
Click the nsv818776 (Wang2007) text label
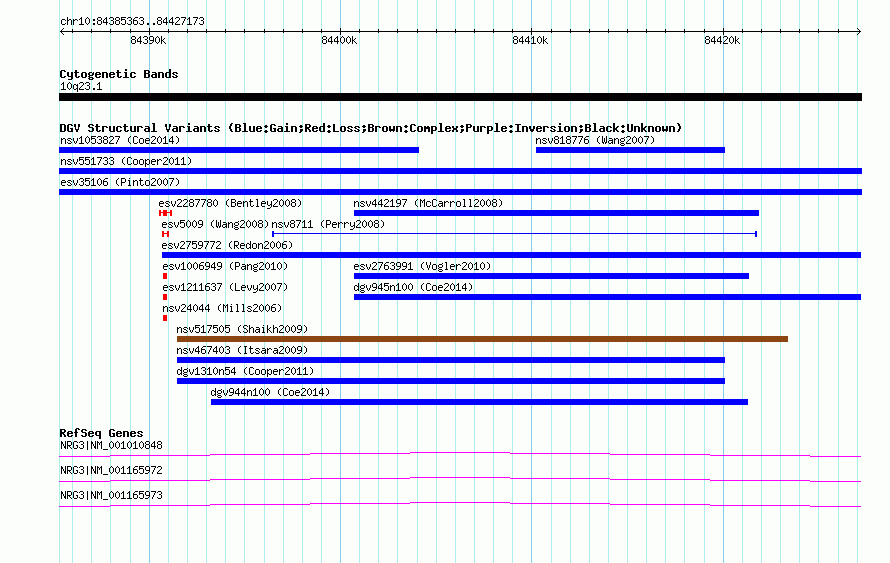(595, 140)
